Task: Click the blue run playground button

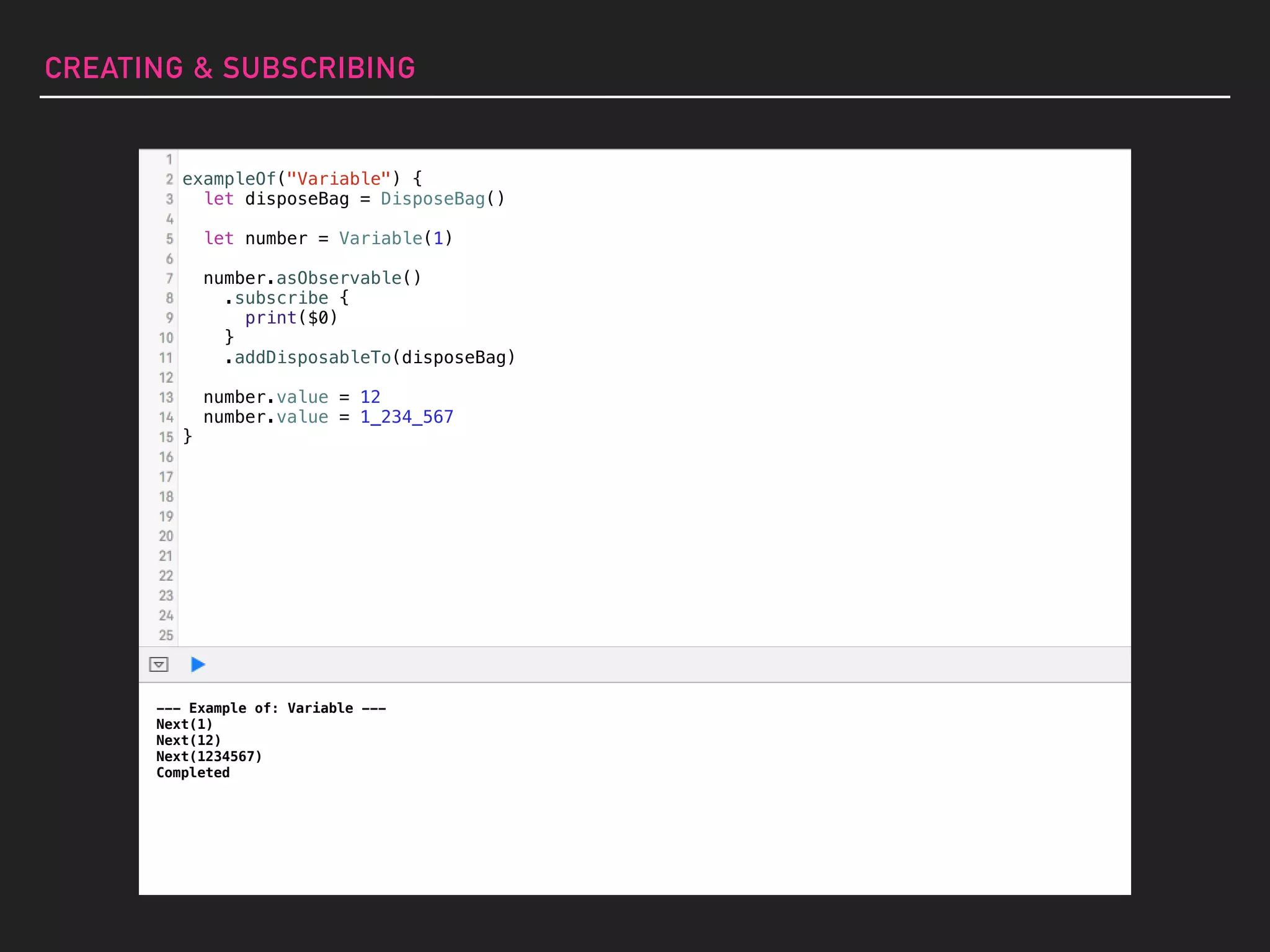Action: pos(198,664)
